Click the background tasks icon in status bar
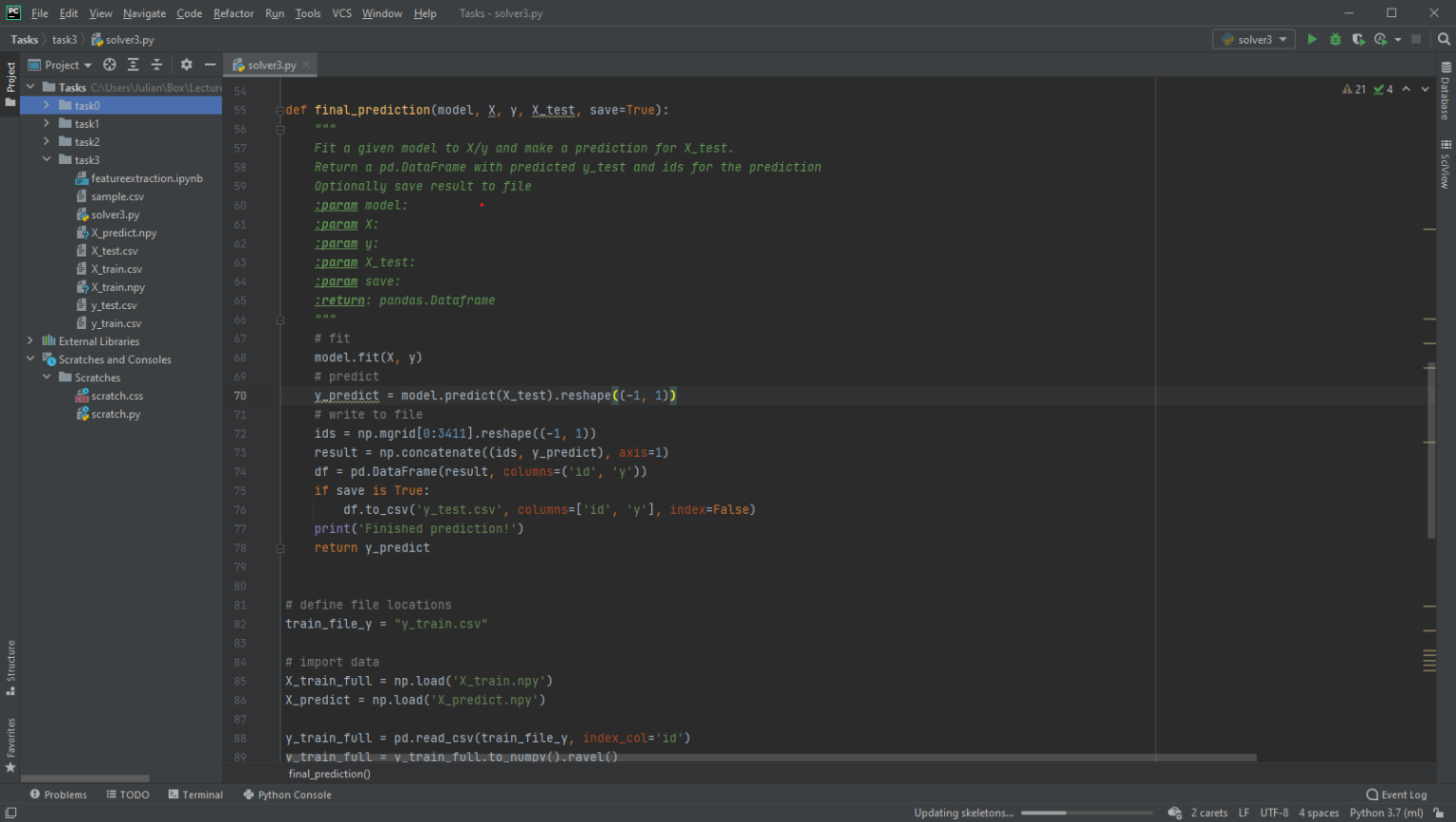1456x822 pixels. coord(1174,813)
